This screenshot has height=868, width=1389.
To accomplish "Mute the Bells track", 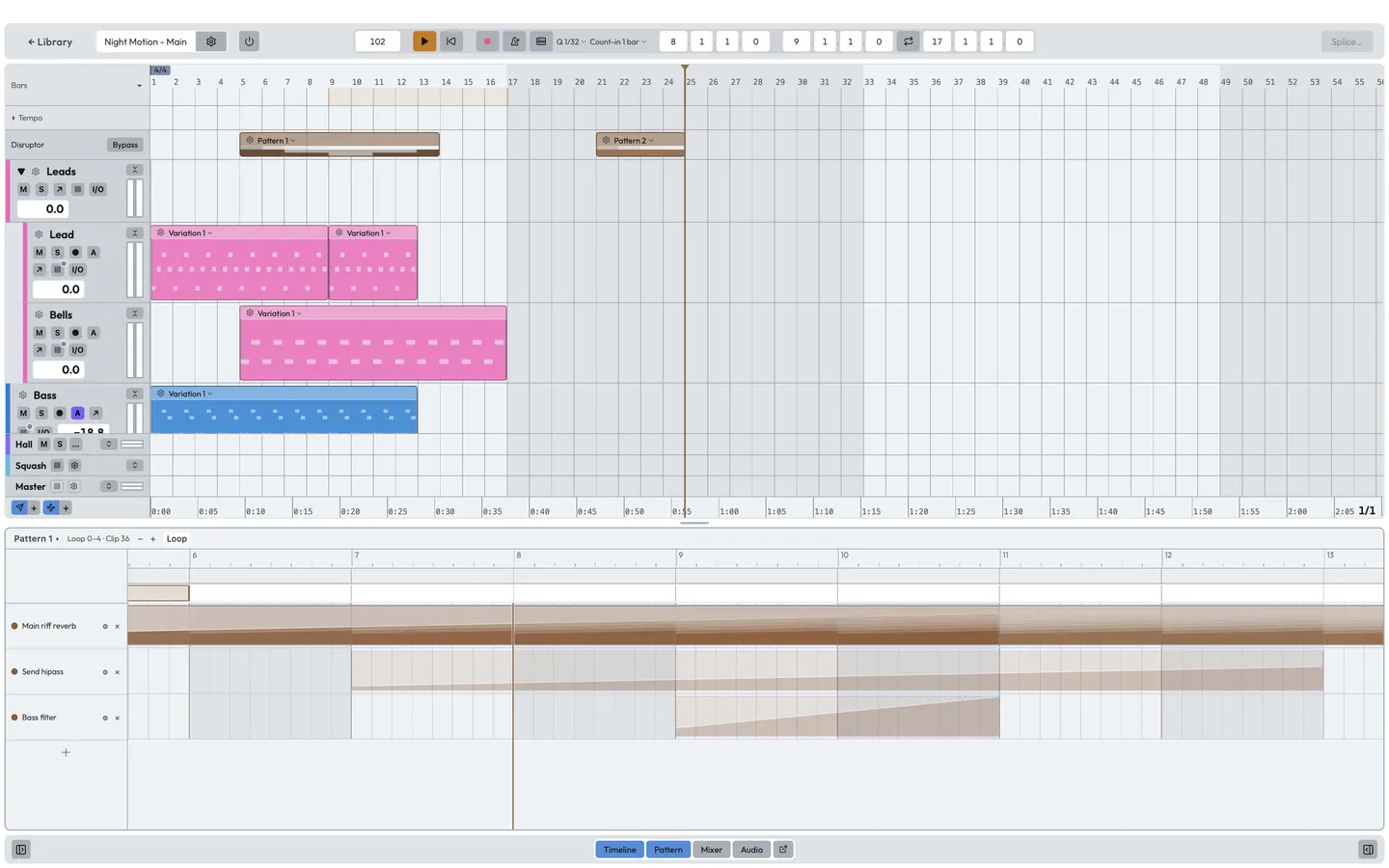I will point(40,333).
